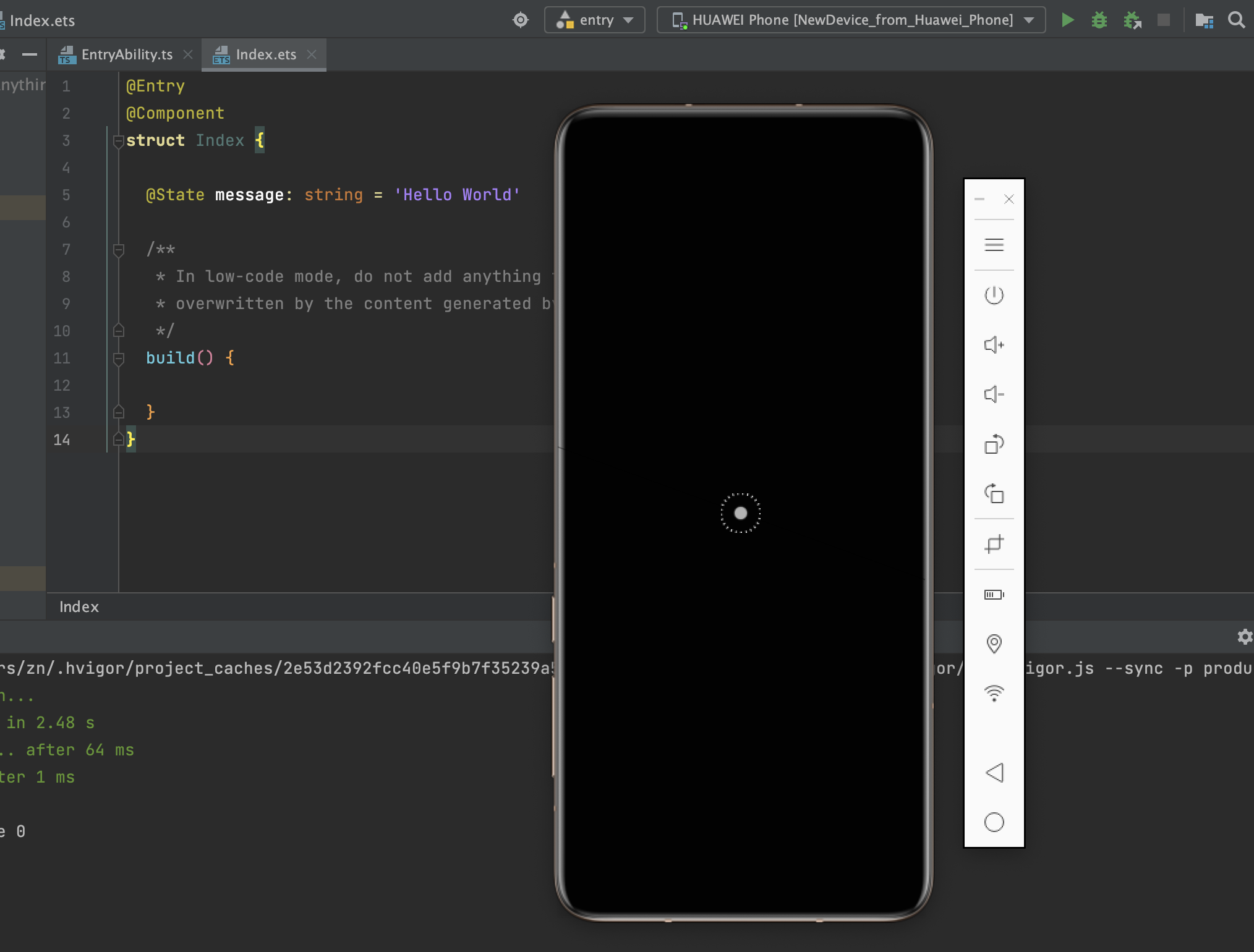
Task: Decrease emulator volume
Action: click(x=994, y=394)
